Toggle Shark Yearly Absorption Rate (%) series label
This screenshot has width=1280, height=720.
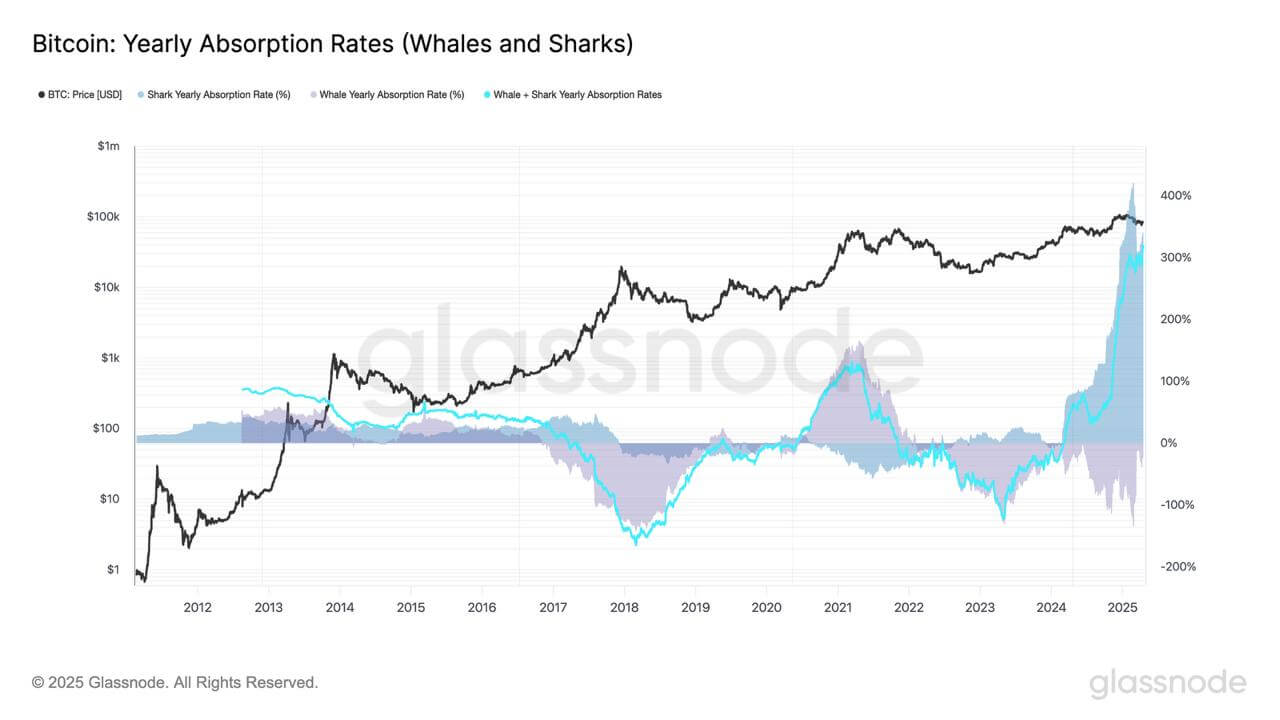point(219,95)
